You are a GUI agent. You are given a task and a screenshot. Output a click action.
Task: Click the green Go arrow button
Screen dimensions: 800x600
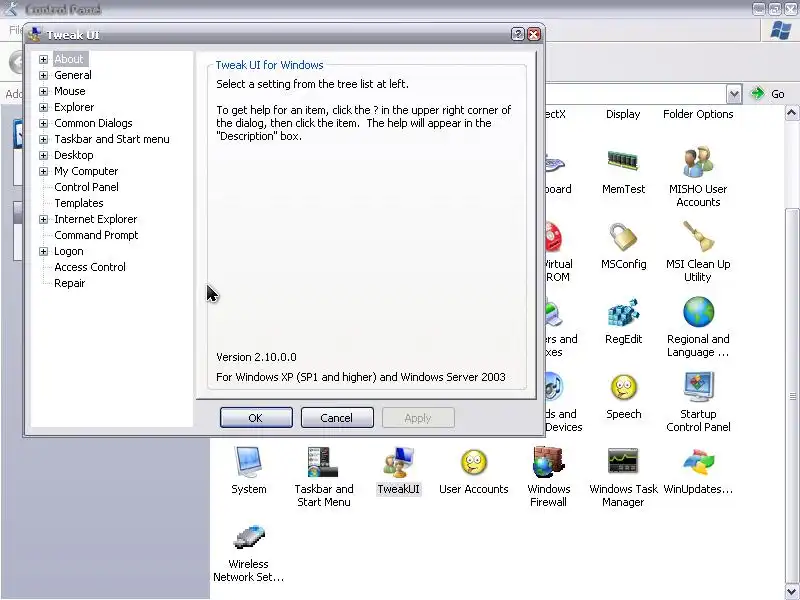[x=757, y=93]
